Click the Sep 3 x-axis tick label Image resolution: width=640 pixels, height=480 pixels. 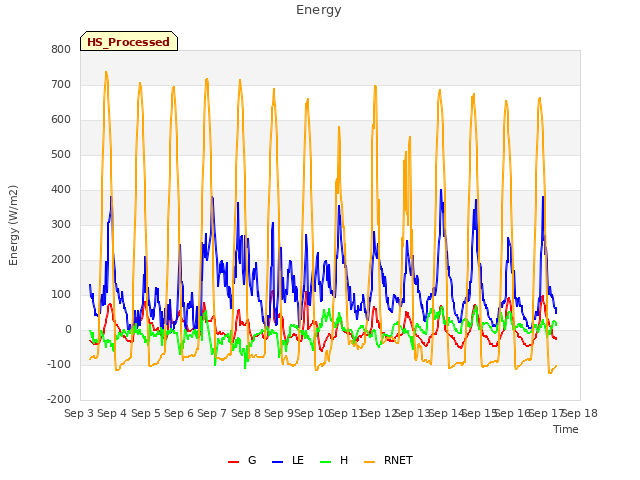coord(79,413)
